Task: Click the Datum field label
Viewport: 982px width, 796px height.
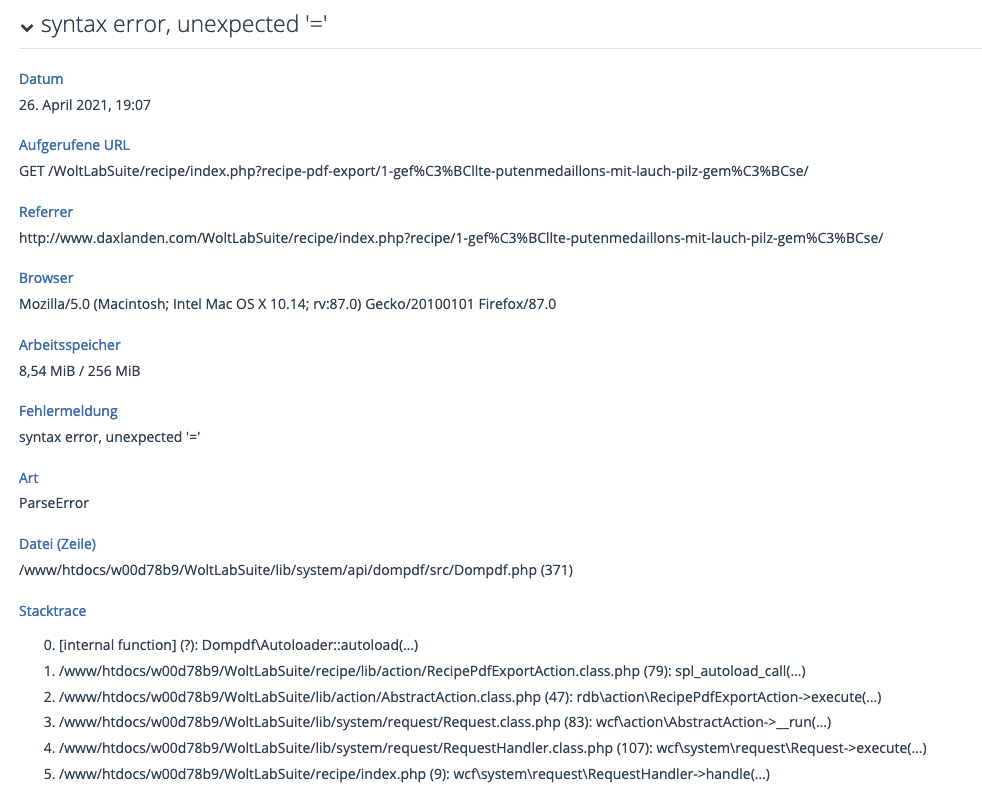Action: (x=41, y=79)
